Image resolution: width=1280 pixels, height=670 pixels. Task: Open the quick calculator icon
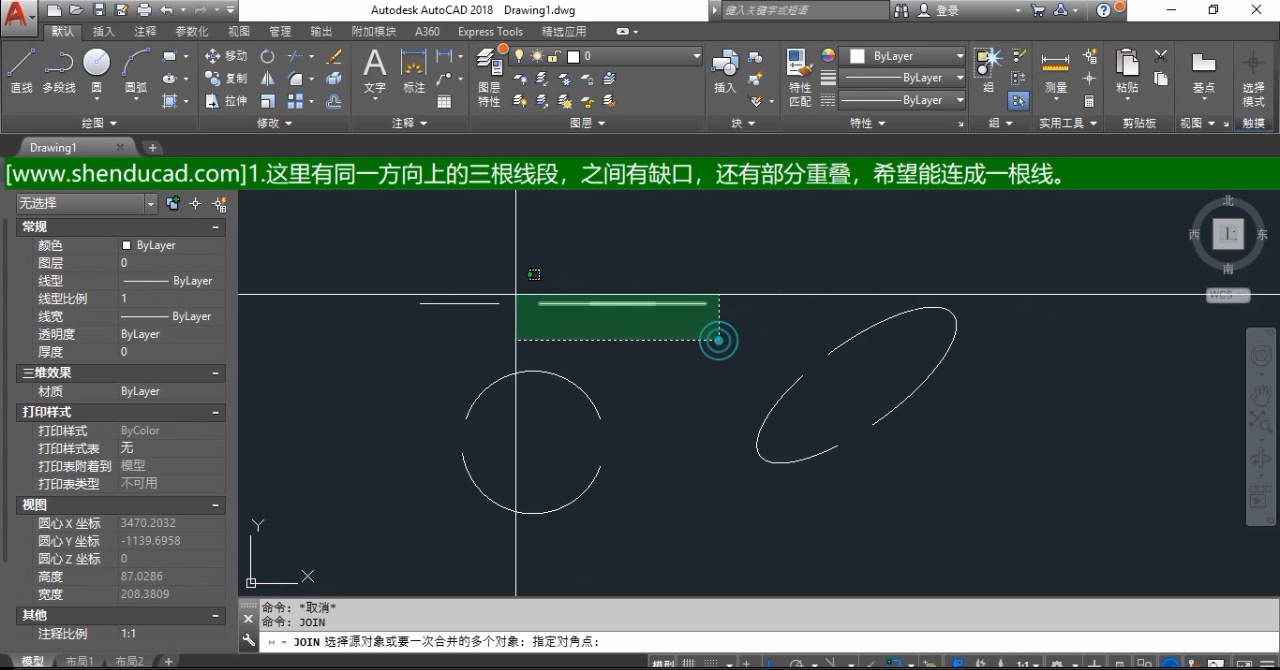pos(1089,101)
